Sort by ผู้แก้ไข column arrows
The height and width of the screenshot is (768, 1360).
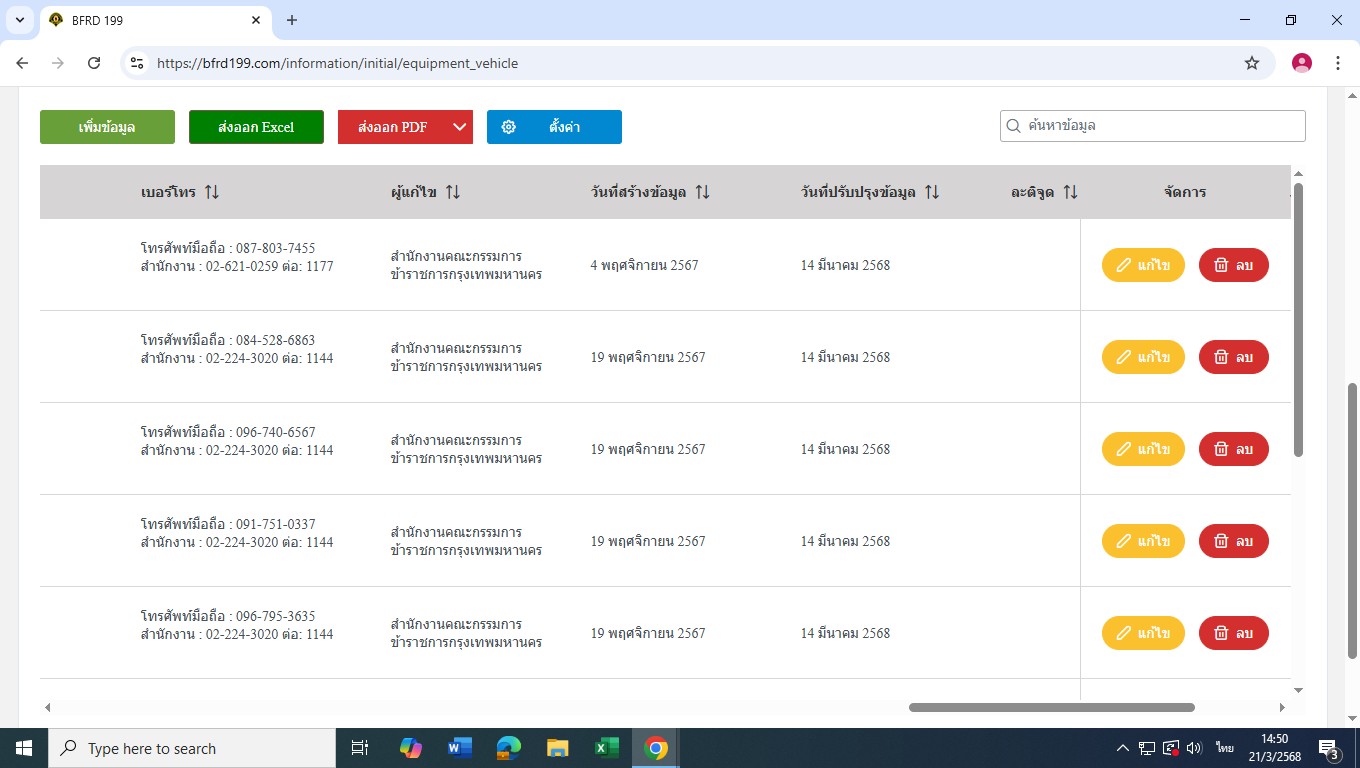click(453, 192)
